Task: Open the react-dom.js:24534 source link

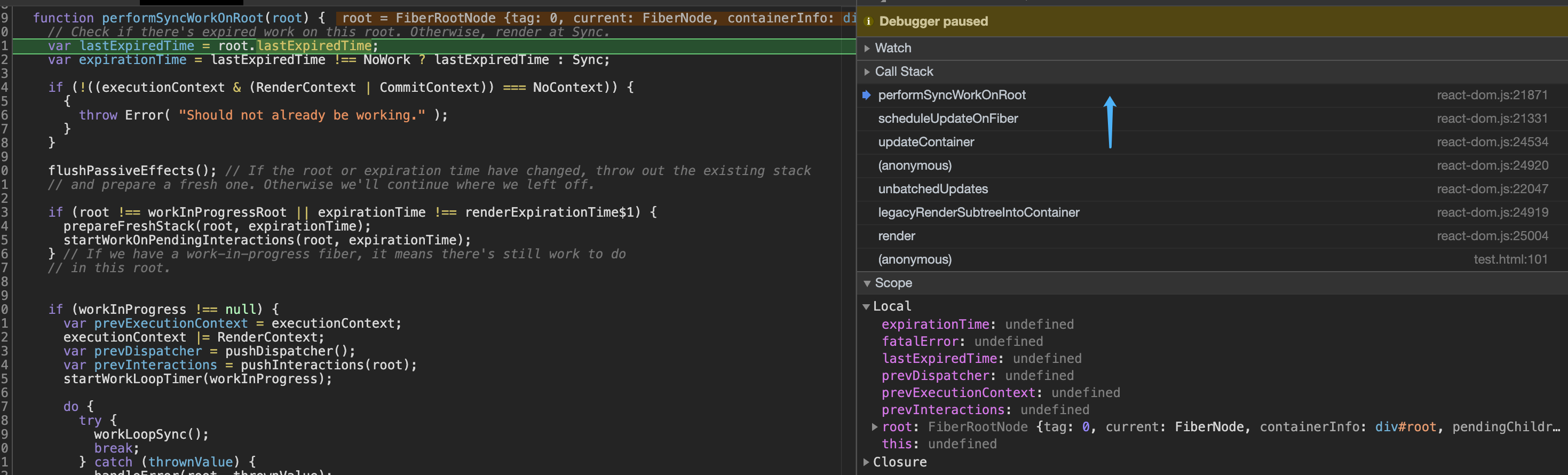Action: (x=1491, y=142)
